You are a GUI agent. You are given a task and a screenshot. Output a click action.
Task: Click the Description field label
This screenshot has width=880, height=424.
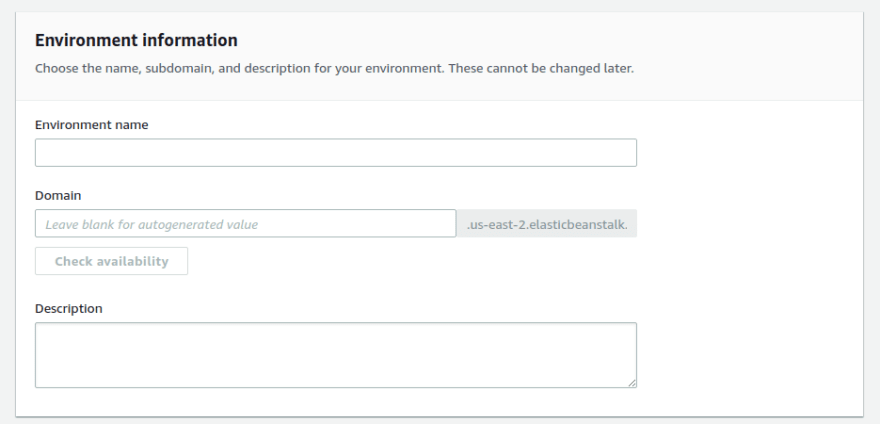click(x=68, y=308)
